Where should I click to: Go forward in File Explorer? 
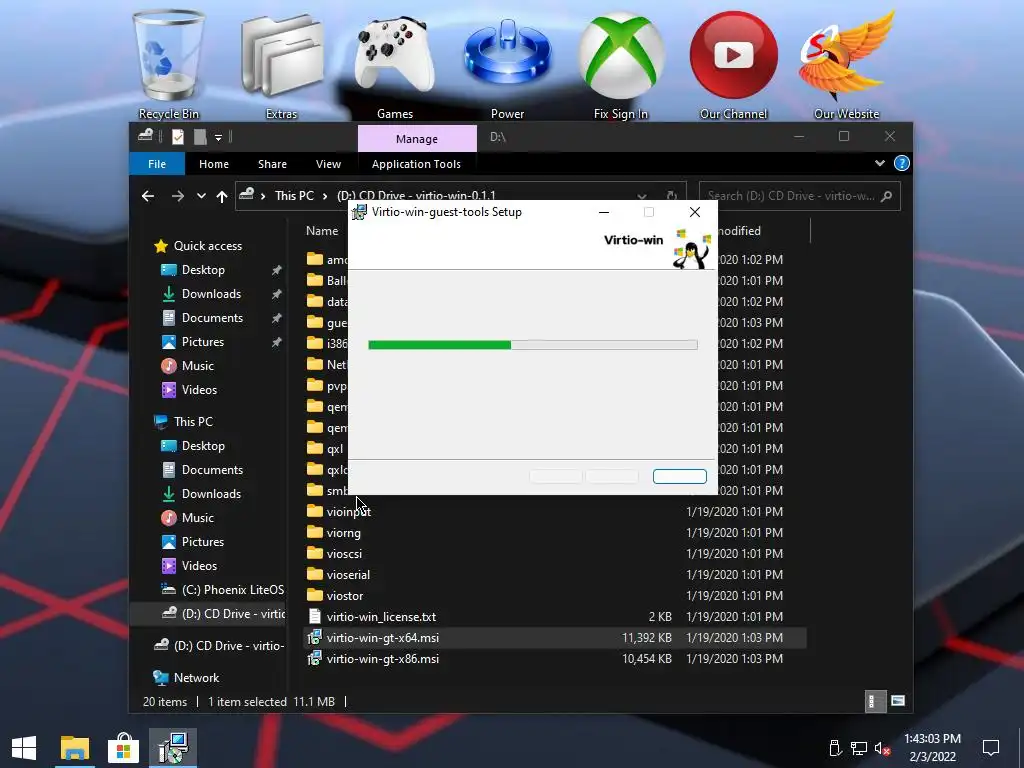[x=178, y=195]
